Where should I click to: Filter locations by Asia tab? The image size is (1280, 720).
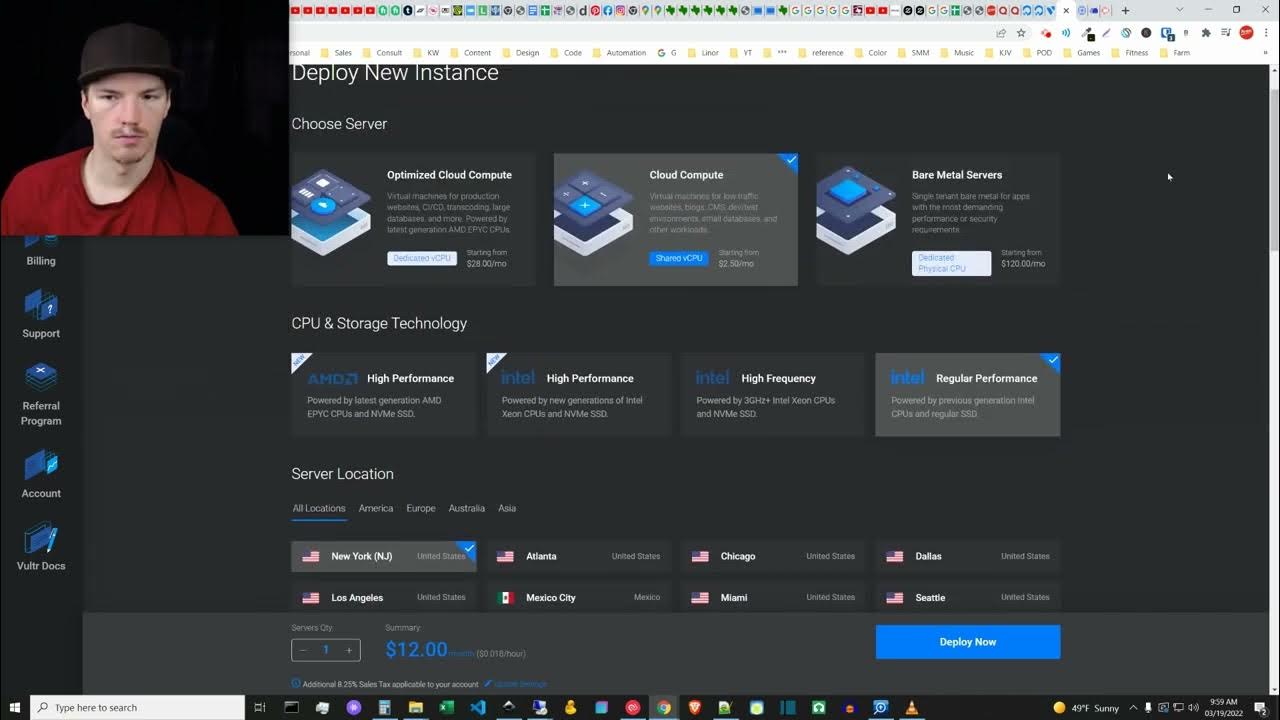click(x=507, y=508)
